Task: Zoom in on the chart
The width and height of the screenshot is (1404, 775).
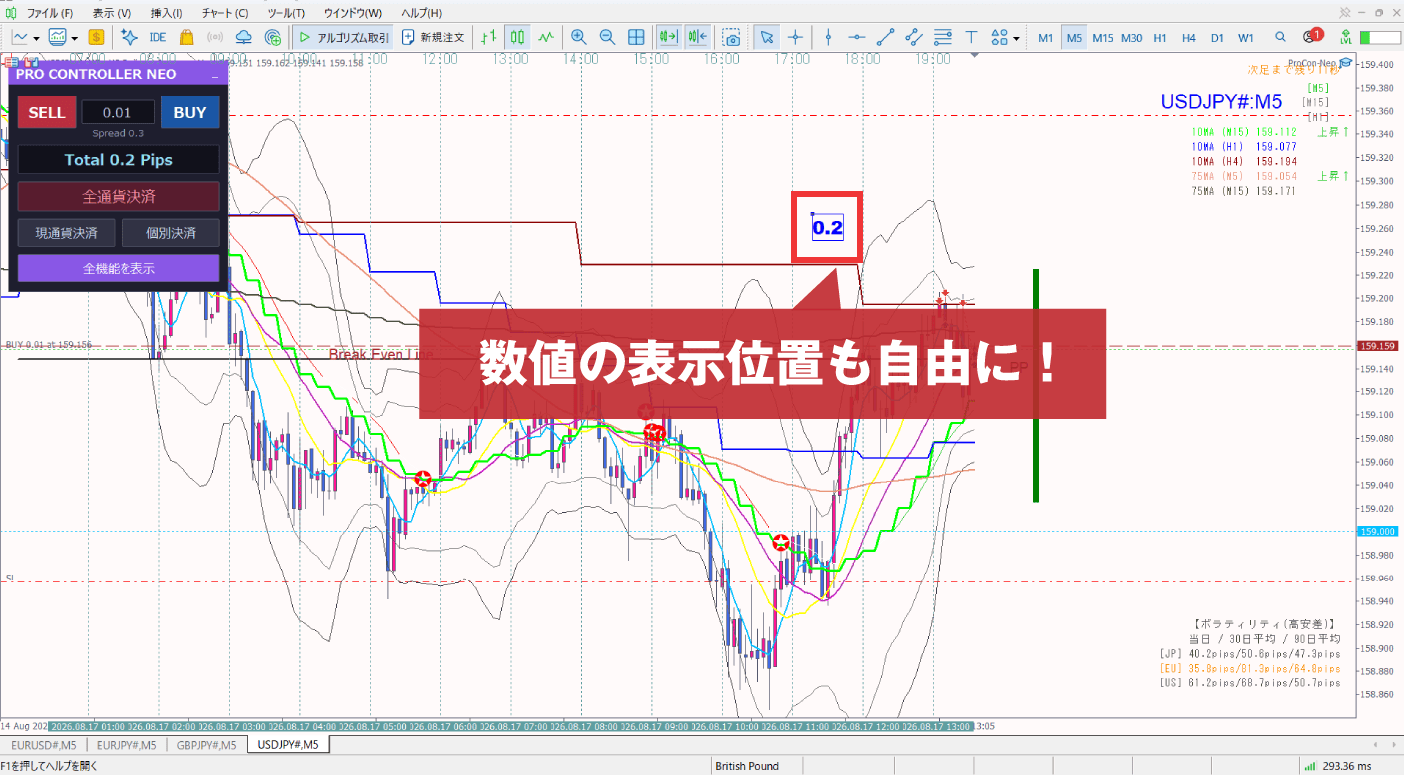Action: click(578, 37)
